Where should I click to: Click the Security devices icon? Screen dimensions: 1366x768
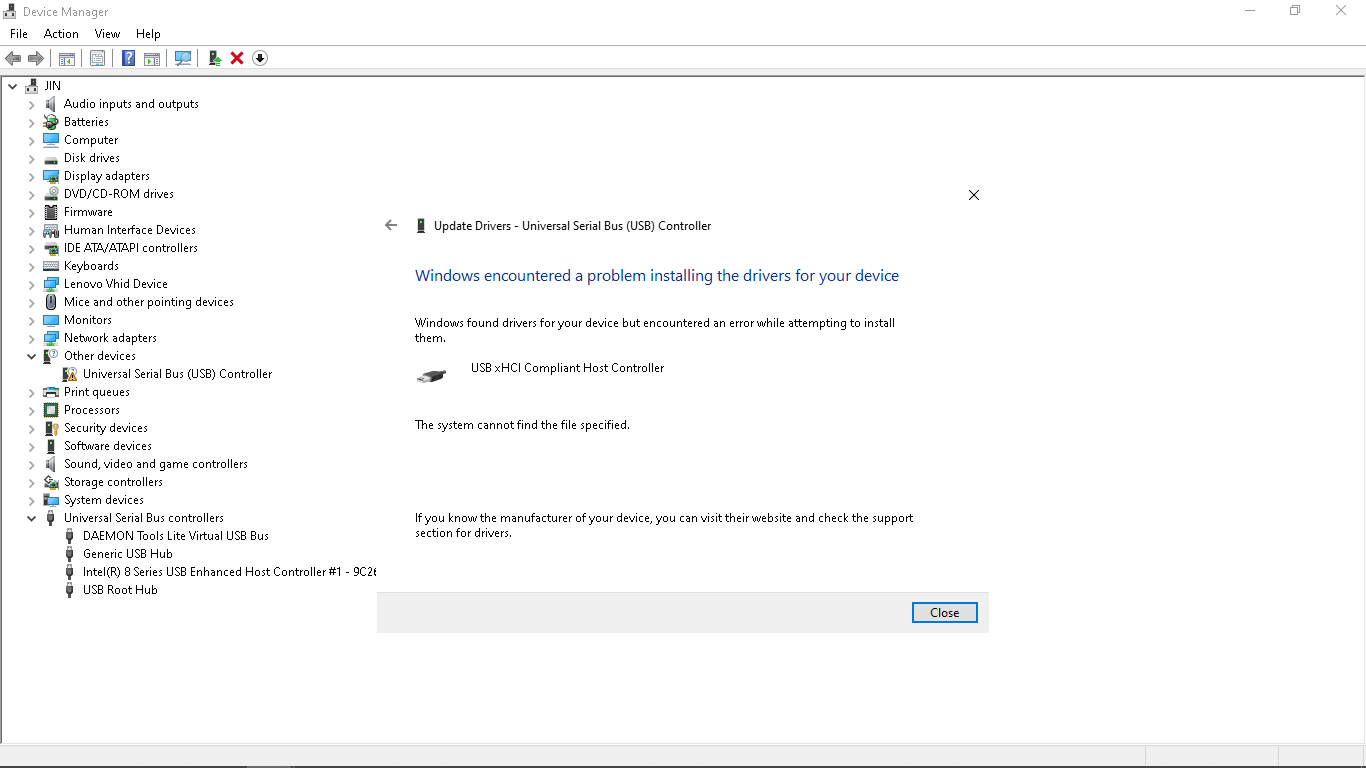point(51,428)
